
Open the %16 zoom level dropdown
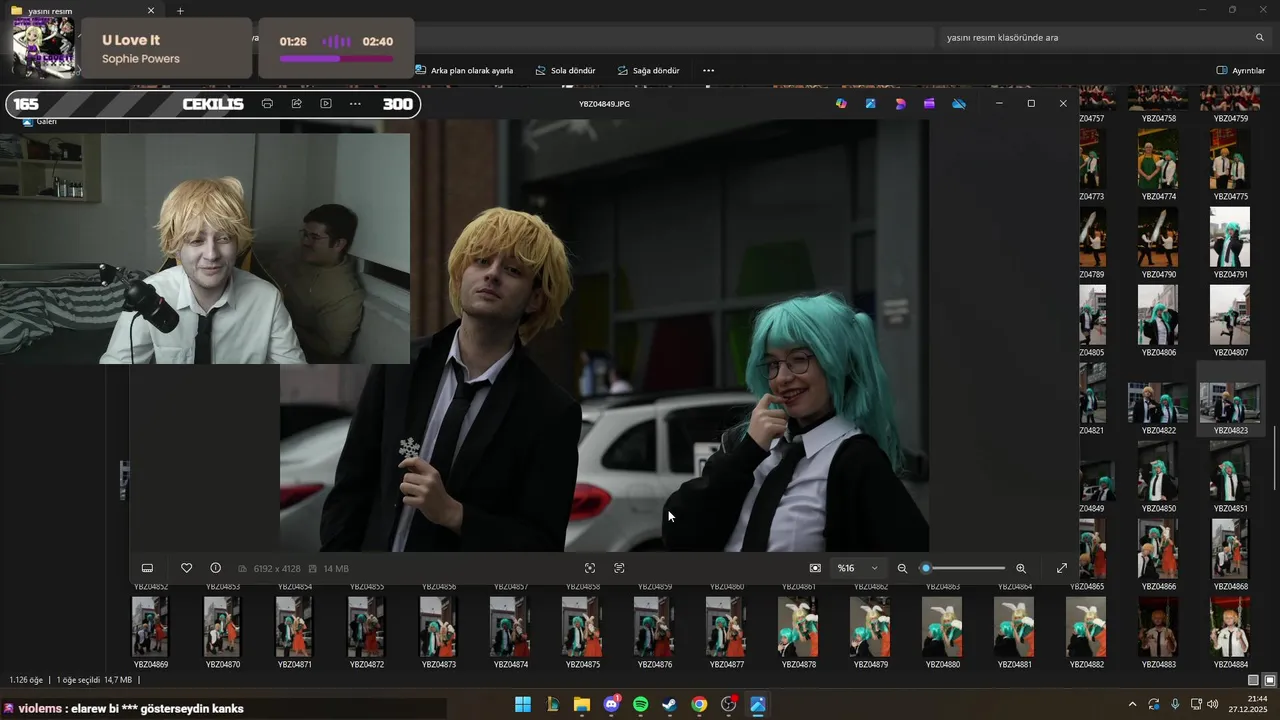[x=858, y=568]
